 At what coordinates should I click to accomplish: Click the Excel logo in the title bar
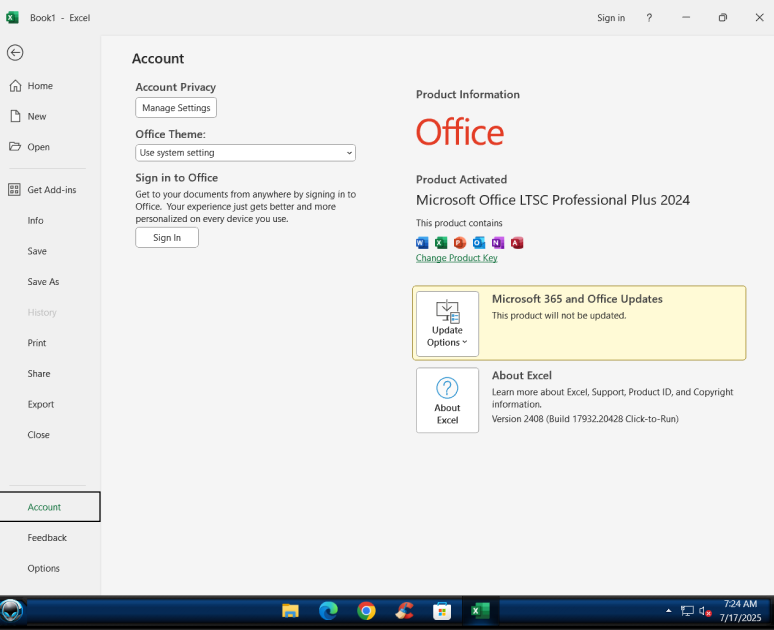12,18
